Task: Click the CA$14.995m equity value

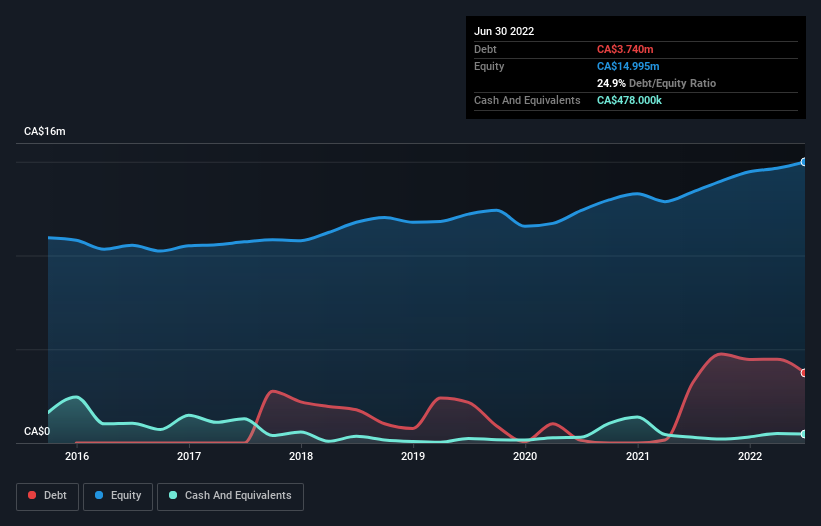Action: click(x=628, y=66)
